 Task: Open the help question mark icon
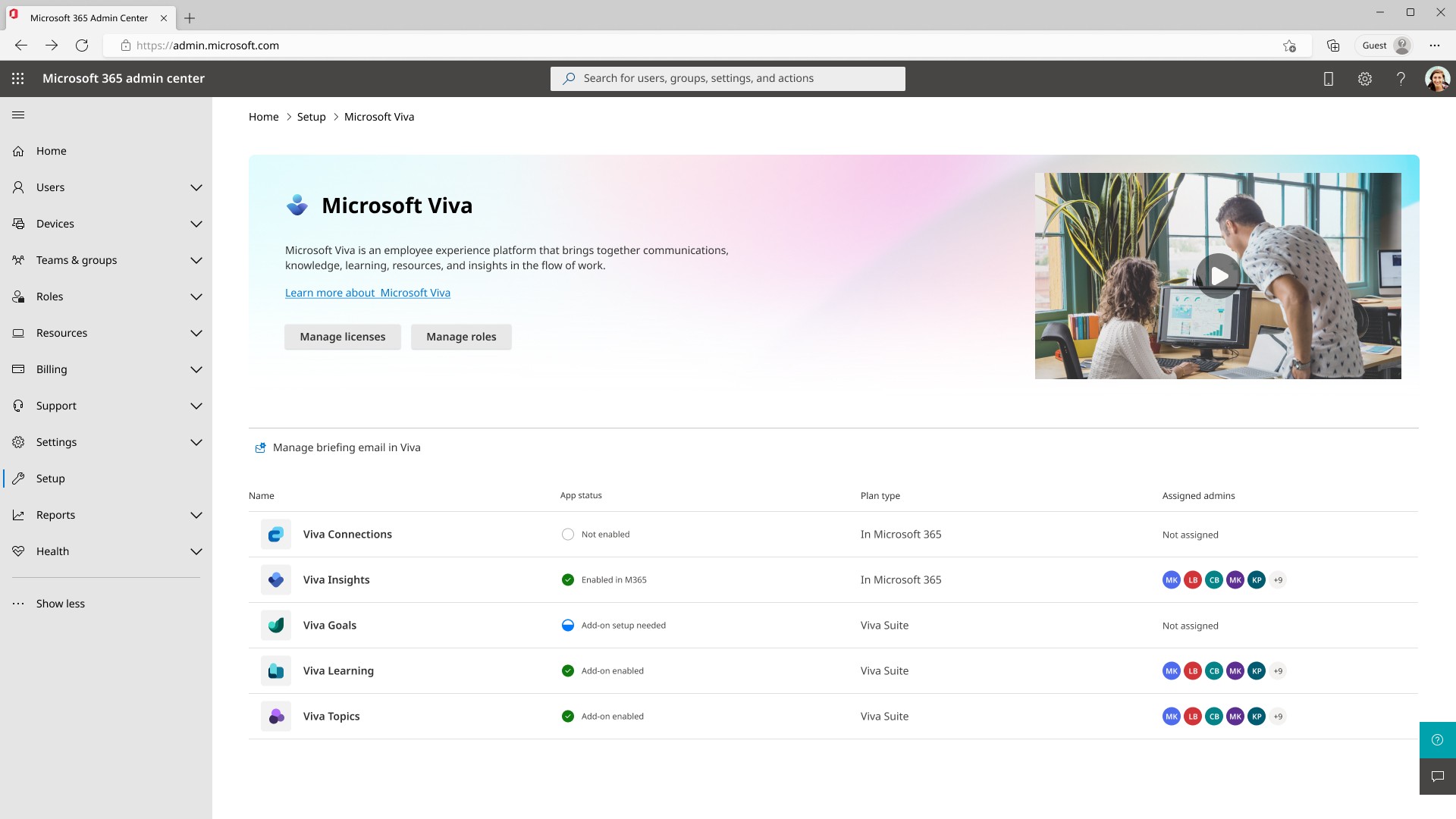1401,79
